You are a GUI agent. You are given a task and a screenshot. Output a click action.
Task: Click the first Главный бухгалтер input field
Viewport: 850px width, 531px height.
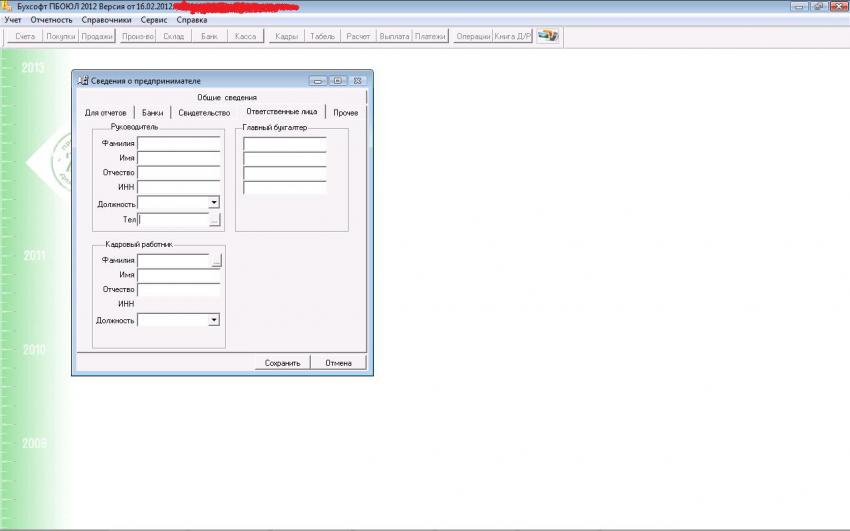284,143
